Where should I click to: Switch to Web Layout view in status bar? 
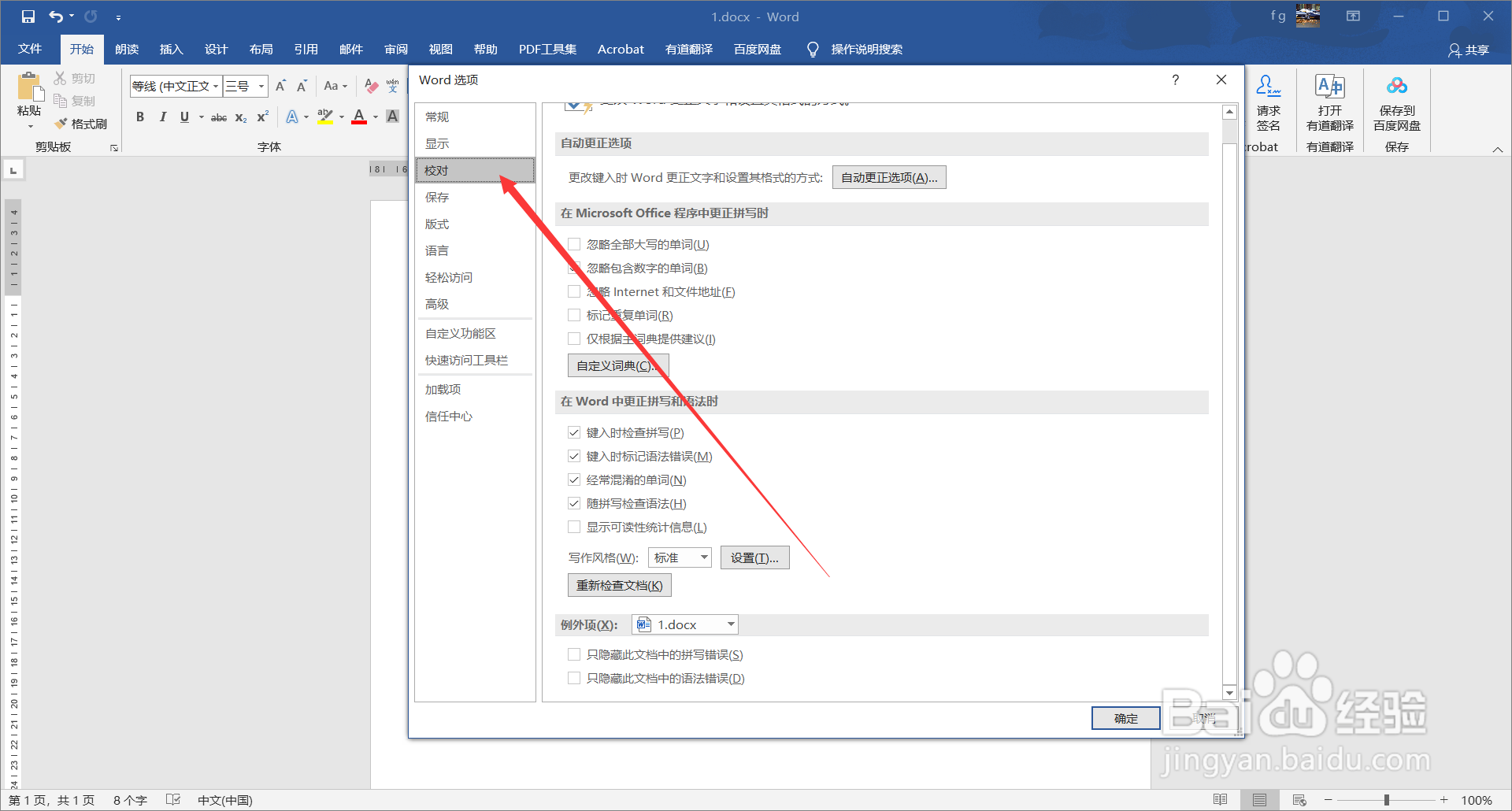click(1299, 800)
